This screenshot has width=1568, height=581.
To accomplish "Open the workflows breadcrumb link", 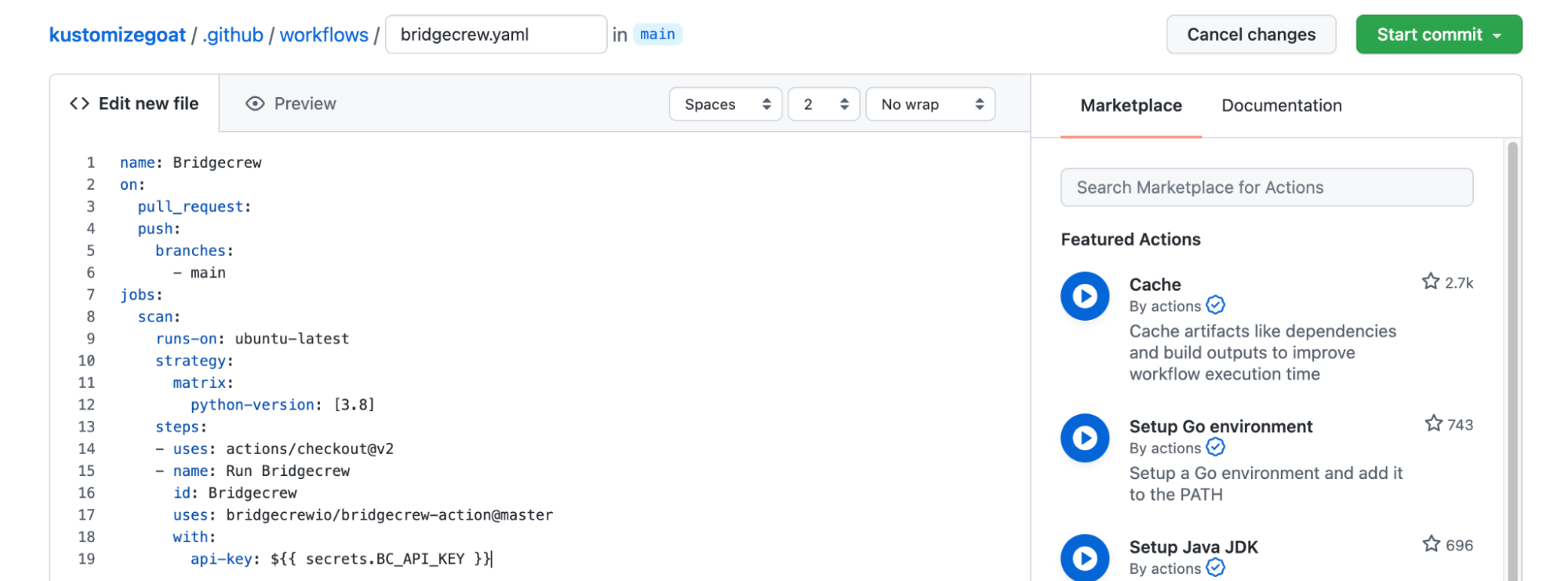I will [324, 35].
